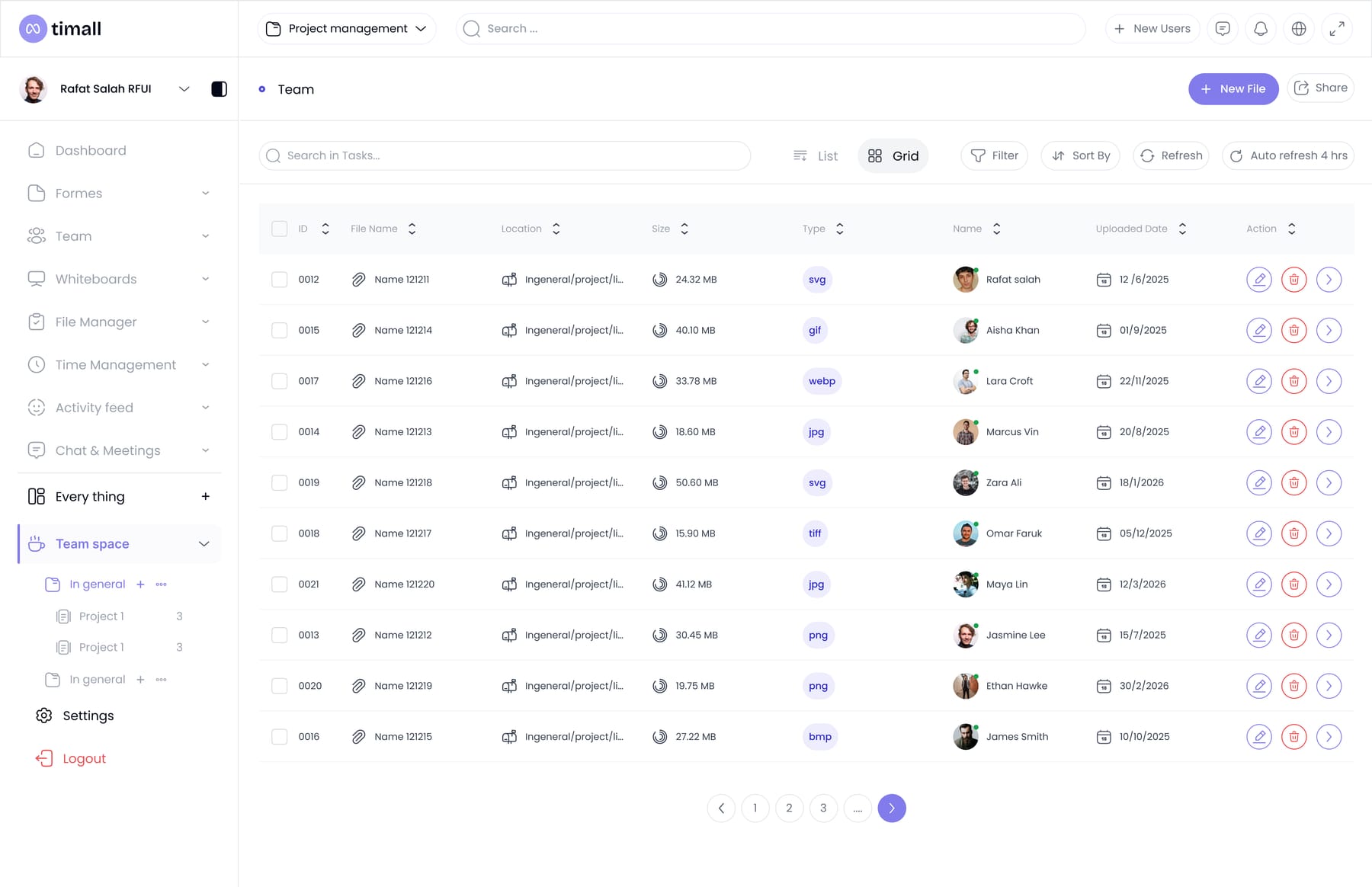Check the box for row 0017
The height and width of the screenshot is (887, 1372).
click(x=280, y=381)
